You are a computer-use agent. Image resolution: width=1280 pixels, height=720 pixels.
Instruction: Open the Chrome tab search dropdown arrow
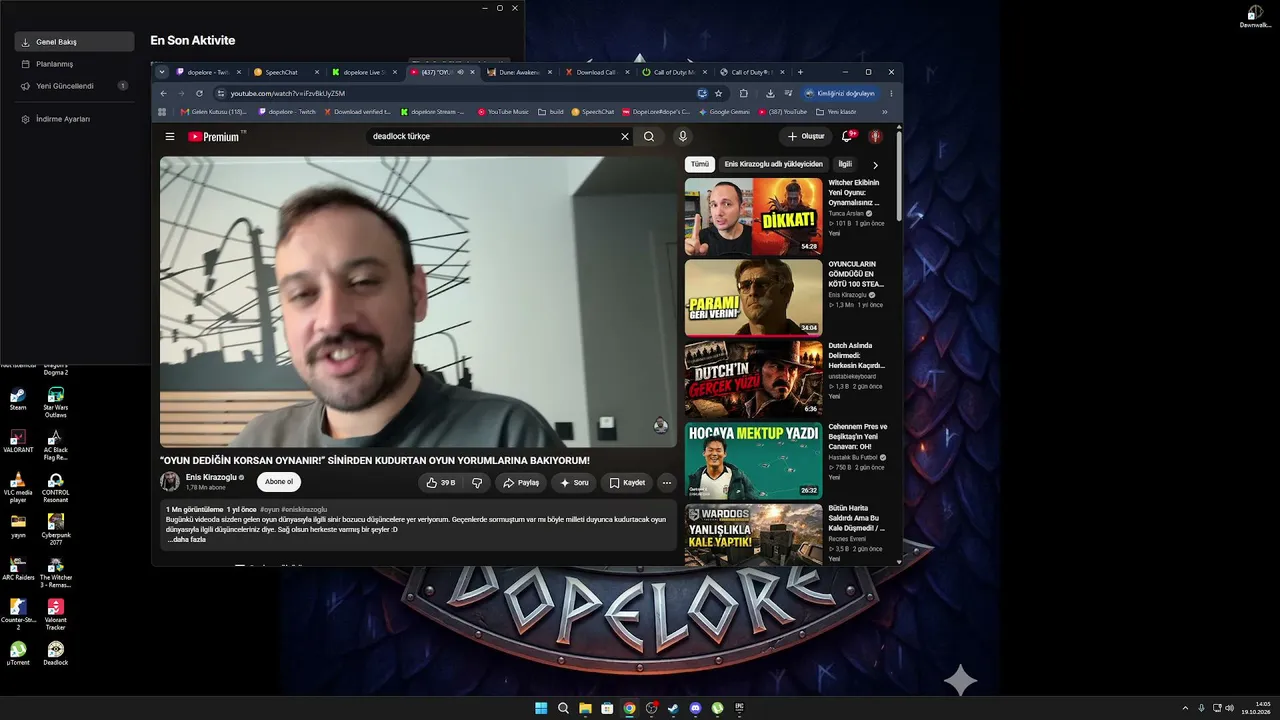[x=162, y=72]
